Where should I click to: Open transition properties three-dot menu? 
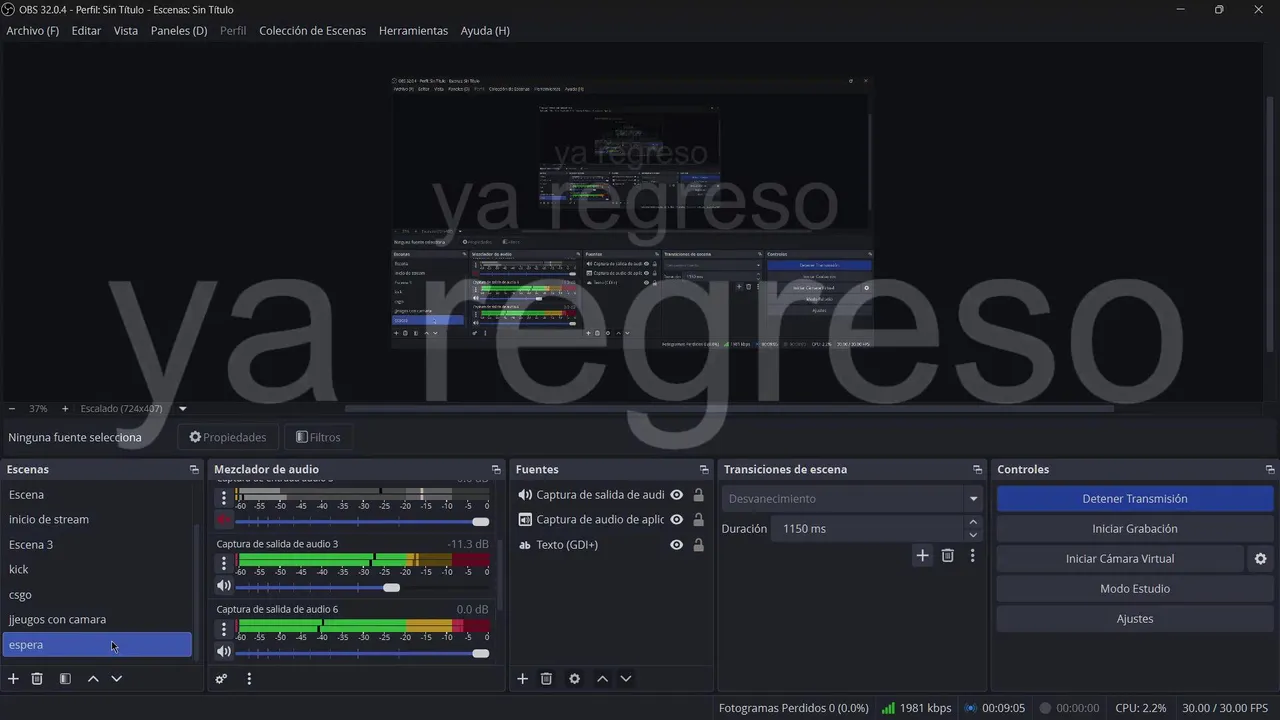pyautogui.click(x=972, y=556)
